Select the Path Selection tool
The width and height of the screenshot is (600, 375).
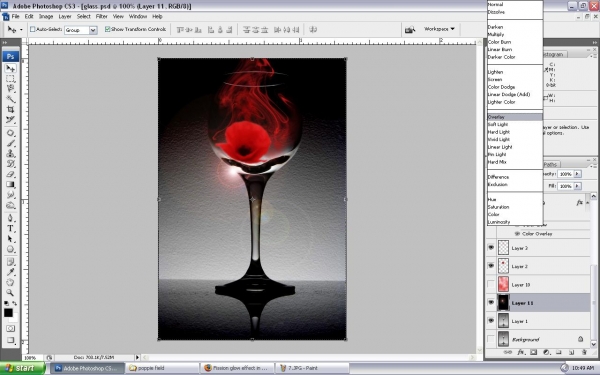(x=10, y=239)
